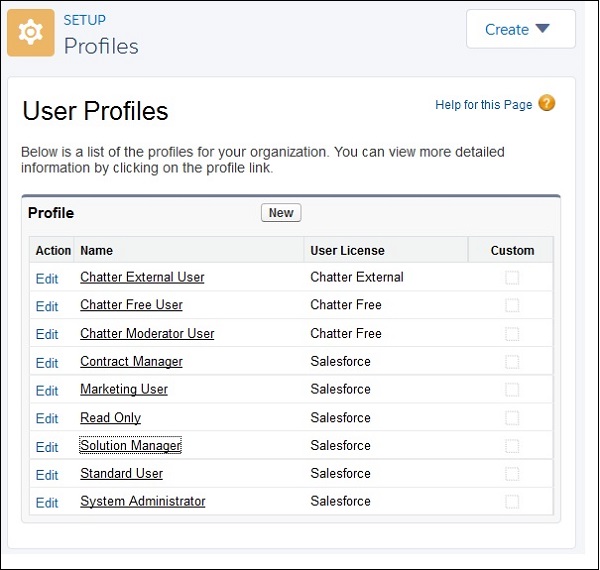This screenshot has height=570, width=600.
Task: Open the Chatter Free User profile
Action: 131,306
